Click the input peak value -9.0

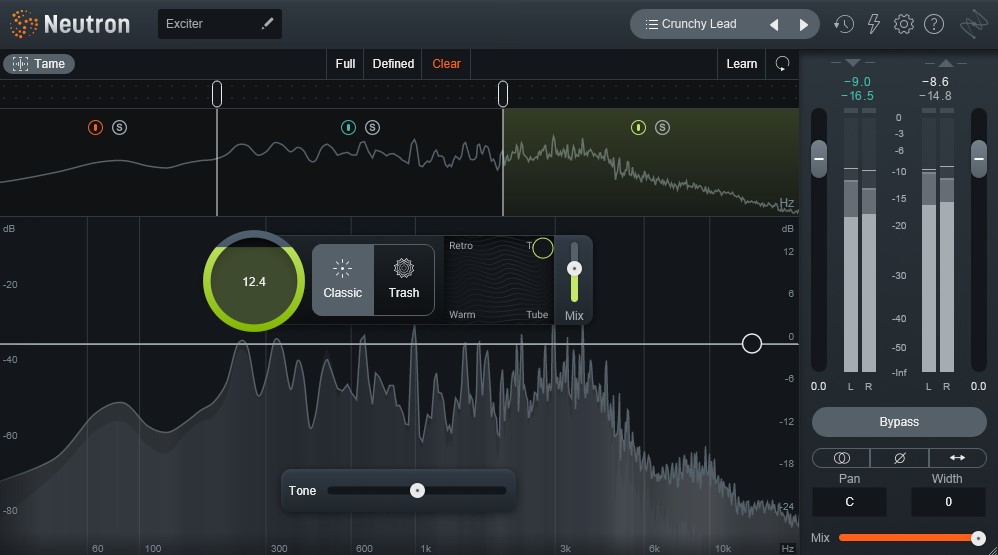coord(857,81)
